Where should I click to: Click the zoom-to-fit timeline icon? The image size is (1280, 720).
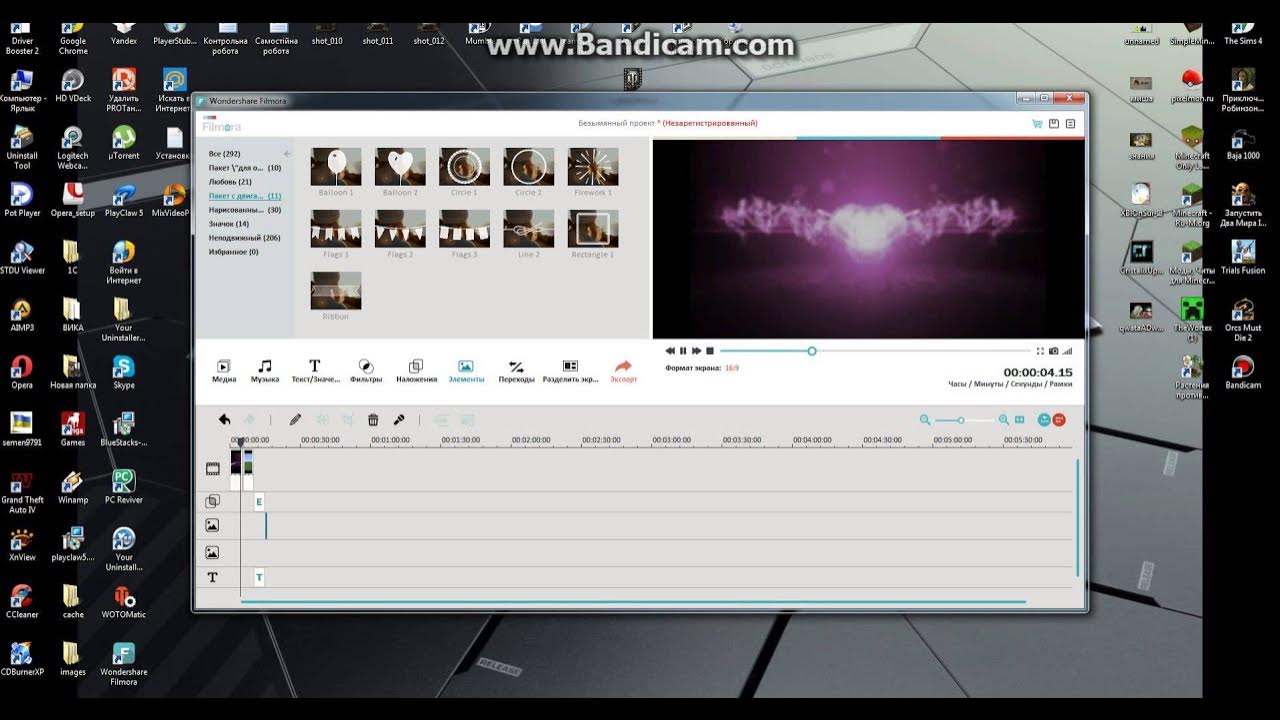[1020, 420]
